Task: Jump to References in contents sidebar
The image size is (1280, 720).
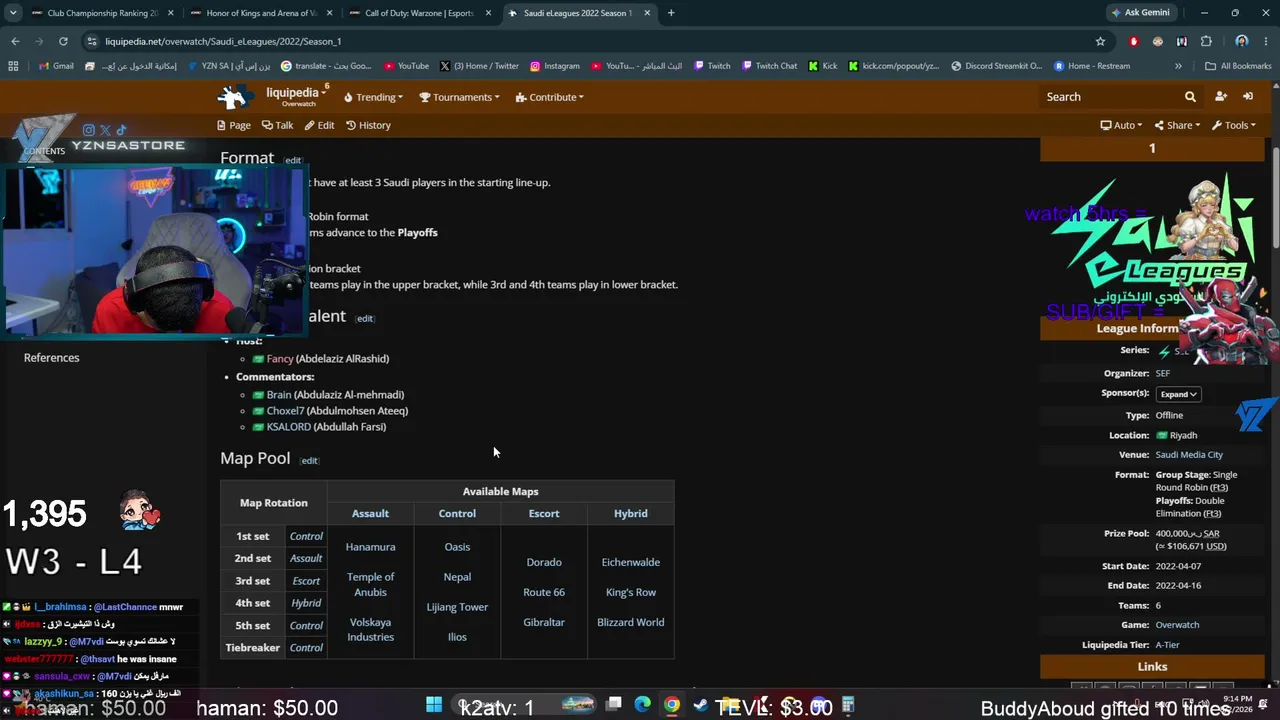Action: [x=51, y=357]
